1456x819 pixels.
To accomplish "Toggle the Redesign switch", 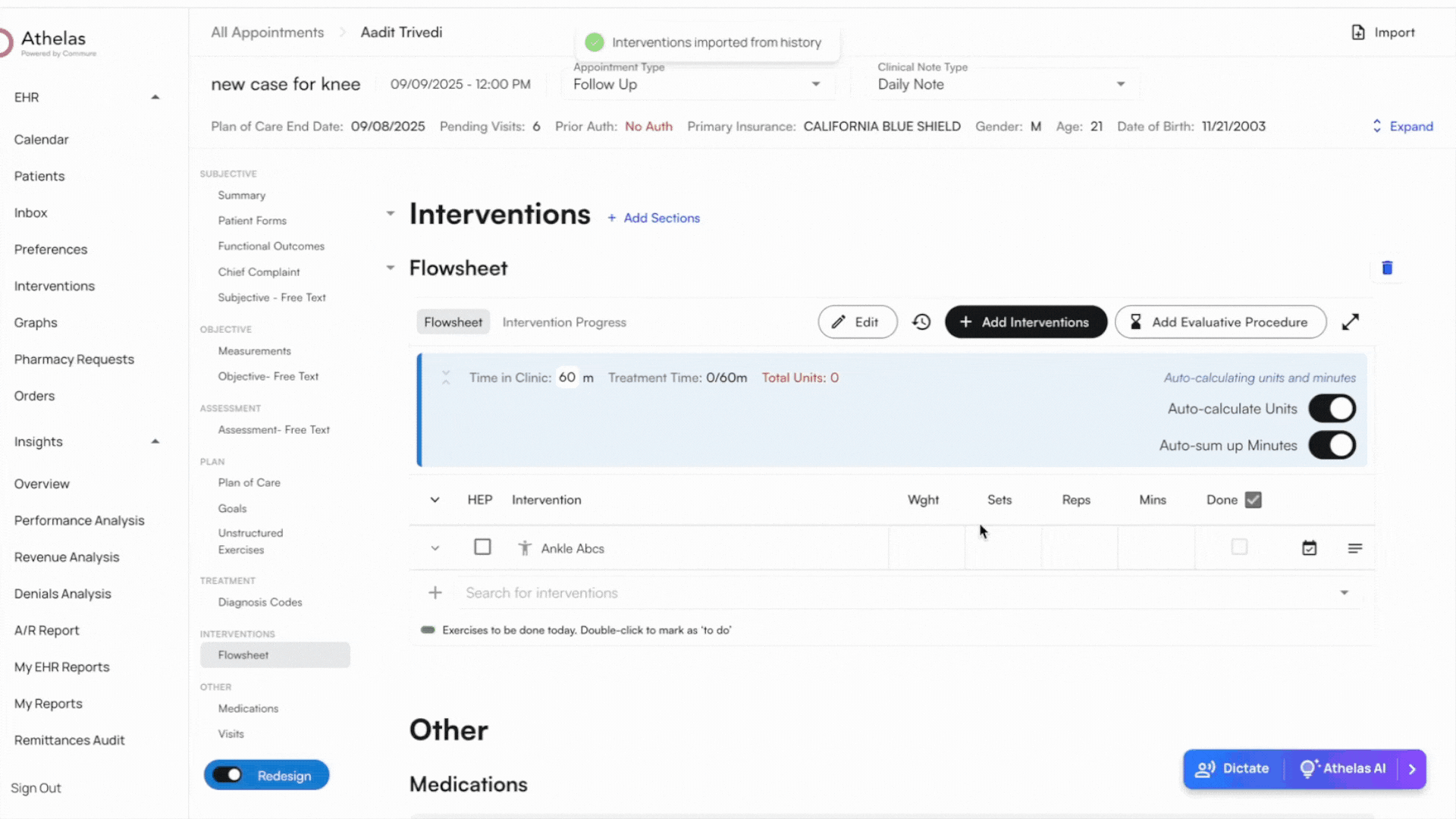I will 227,775.
